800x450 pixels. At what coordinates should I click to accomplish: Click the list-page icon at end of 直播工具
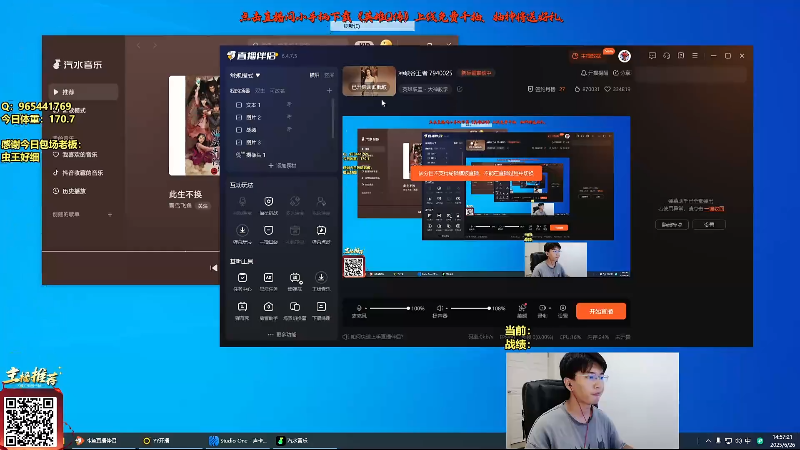click(x=321, y=307)
